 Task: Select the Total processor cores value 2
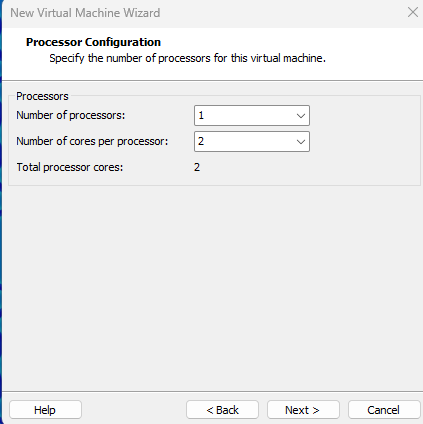197,167
